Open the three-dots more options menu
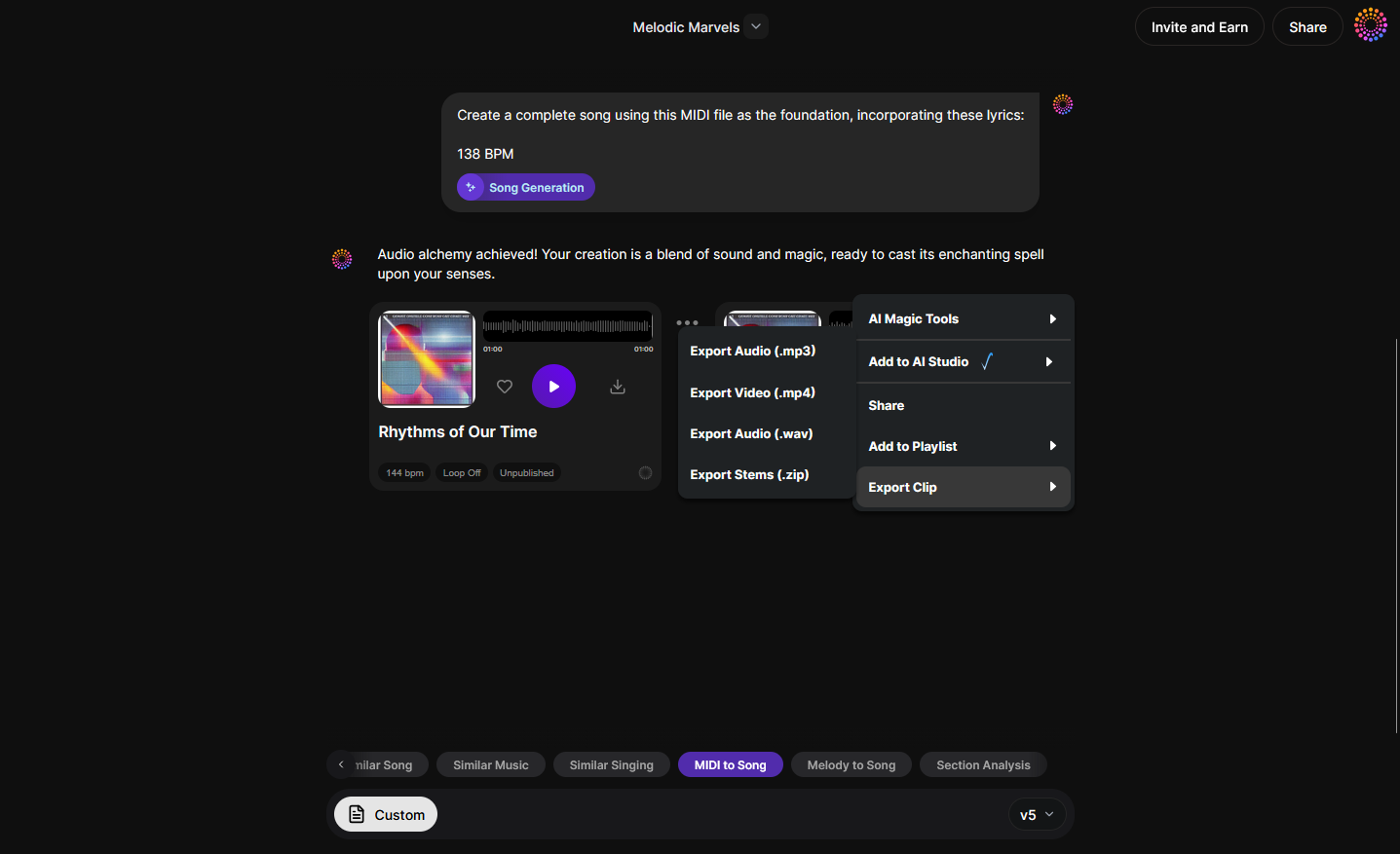 click(687, 322)
